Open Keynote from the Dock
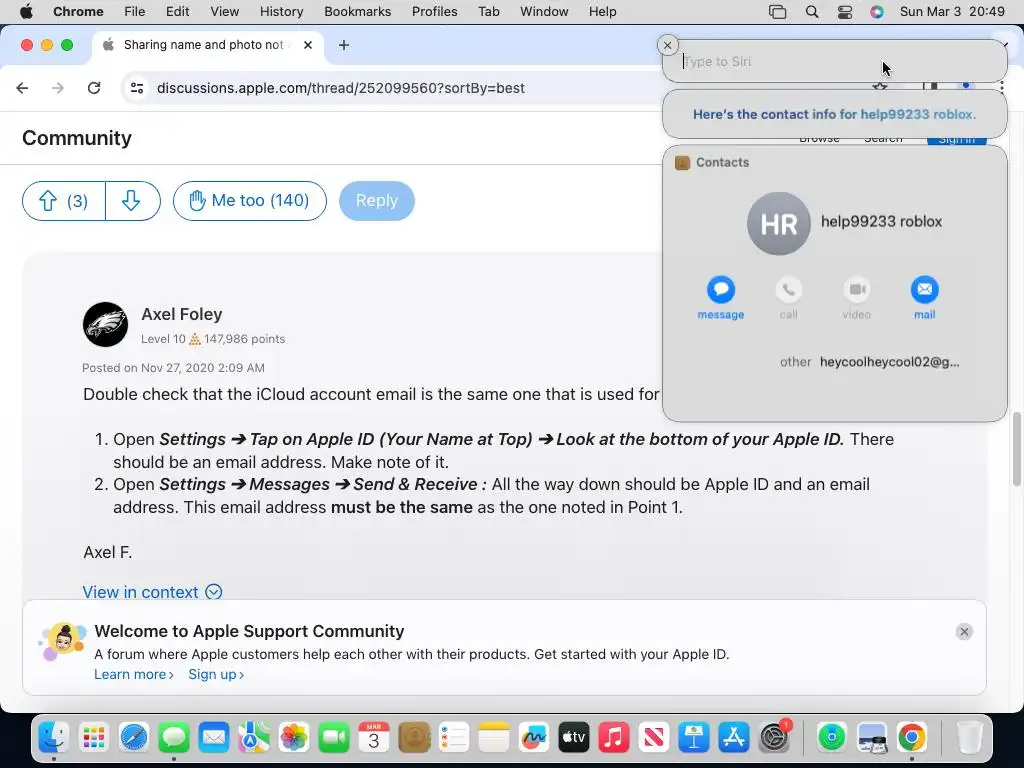 pyautogui.click(x=694, y=738)
